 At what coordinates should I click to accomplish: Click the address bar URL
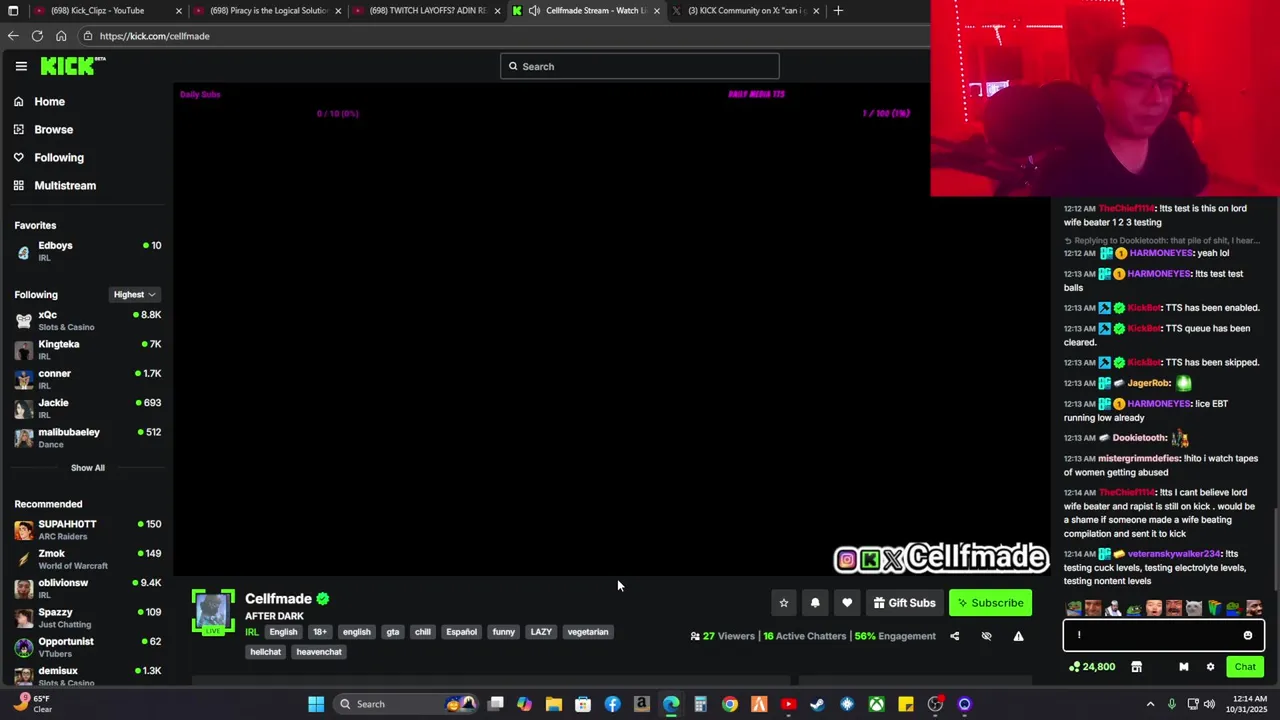coord(154,36)
